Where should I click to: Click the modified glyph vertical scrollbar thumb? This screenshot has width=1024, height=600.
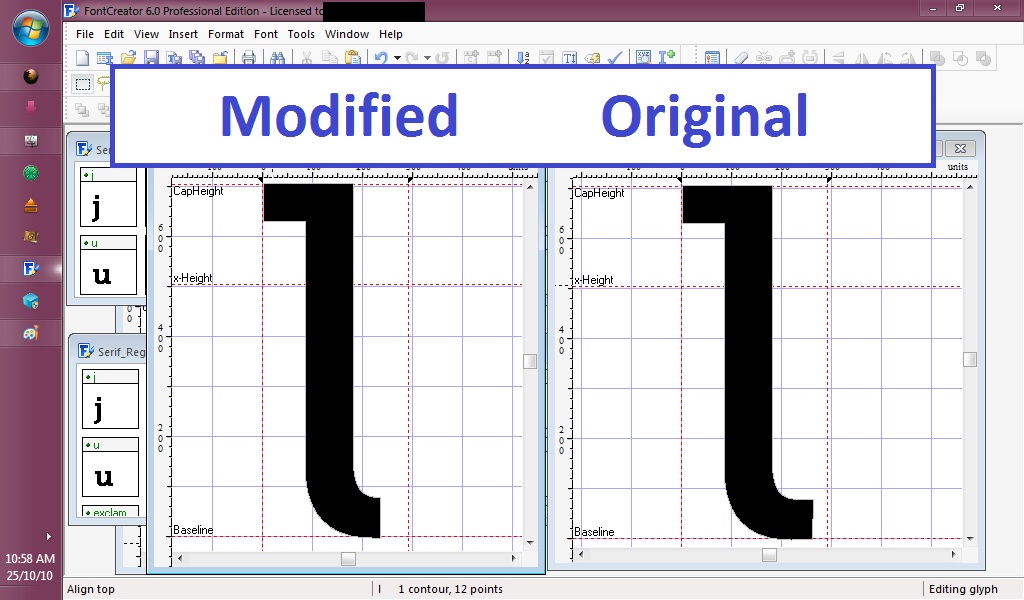[x=530, y=361]
